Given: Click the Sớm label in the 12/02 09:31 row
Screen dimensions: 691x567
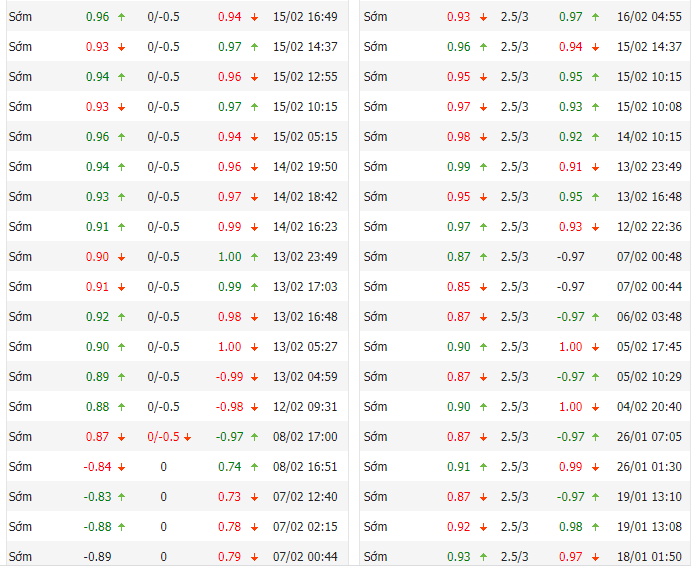Looking at the screenshot, I should point(20,407).
